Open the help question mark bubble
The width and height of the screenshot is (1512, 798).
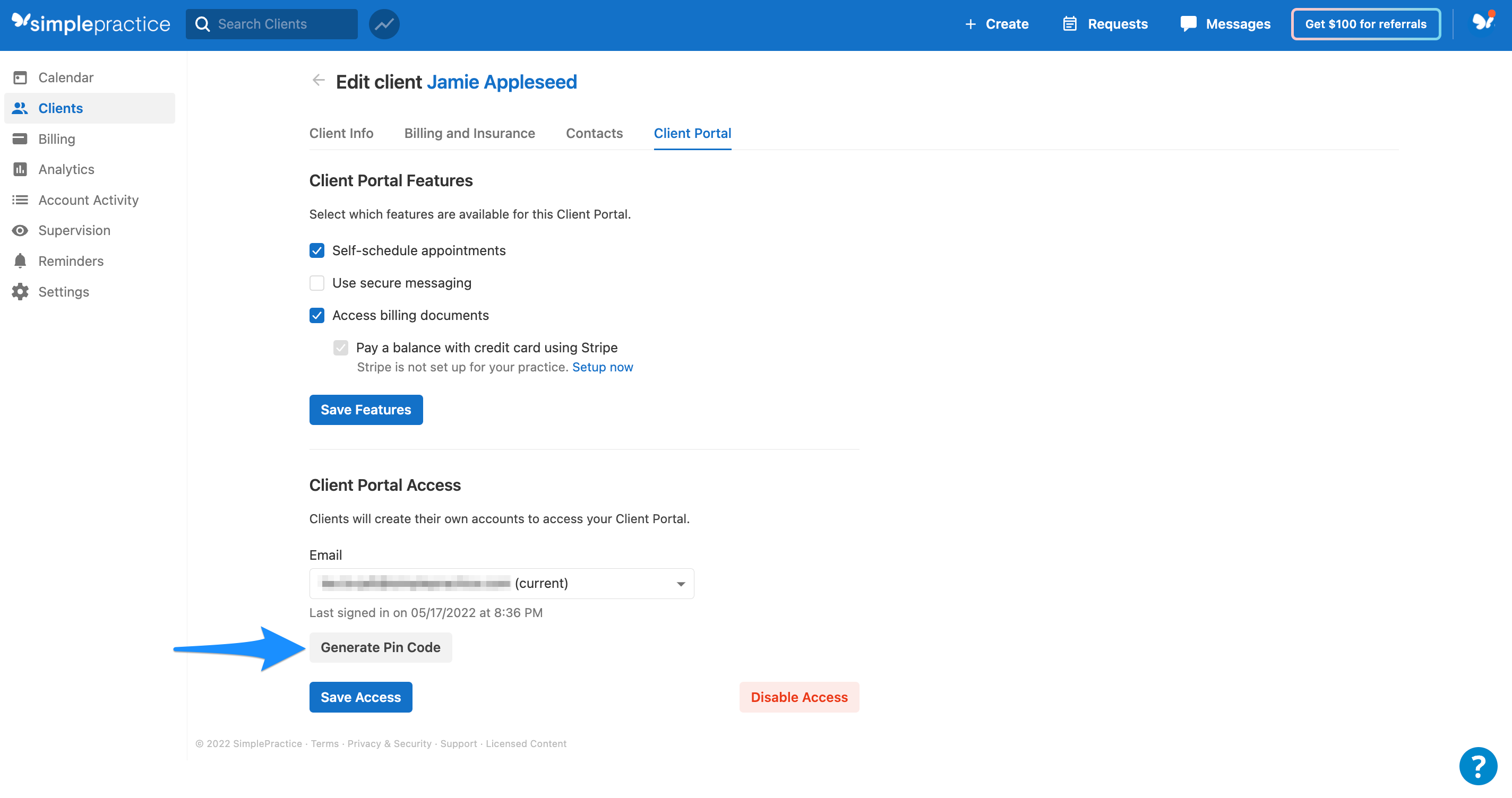click(1477, 766)
